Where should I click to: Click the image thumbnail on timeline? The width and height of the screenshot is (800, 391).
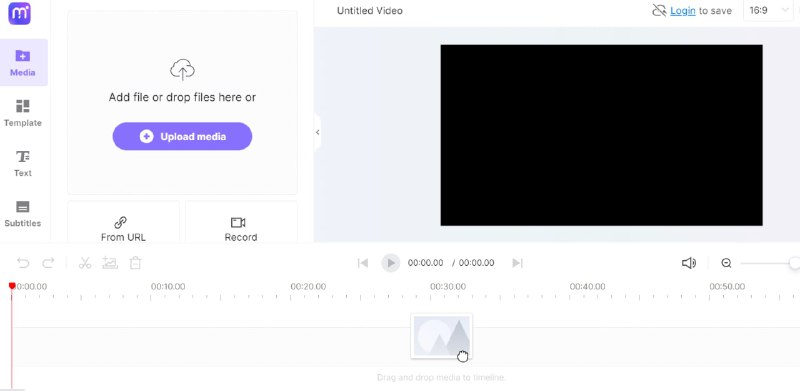pyautogui.click(x=441, y=336)
